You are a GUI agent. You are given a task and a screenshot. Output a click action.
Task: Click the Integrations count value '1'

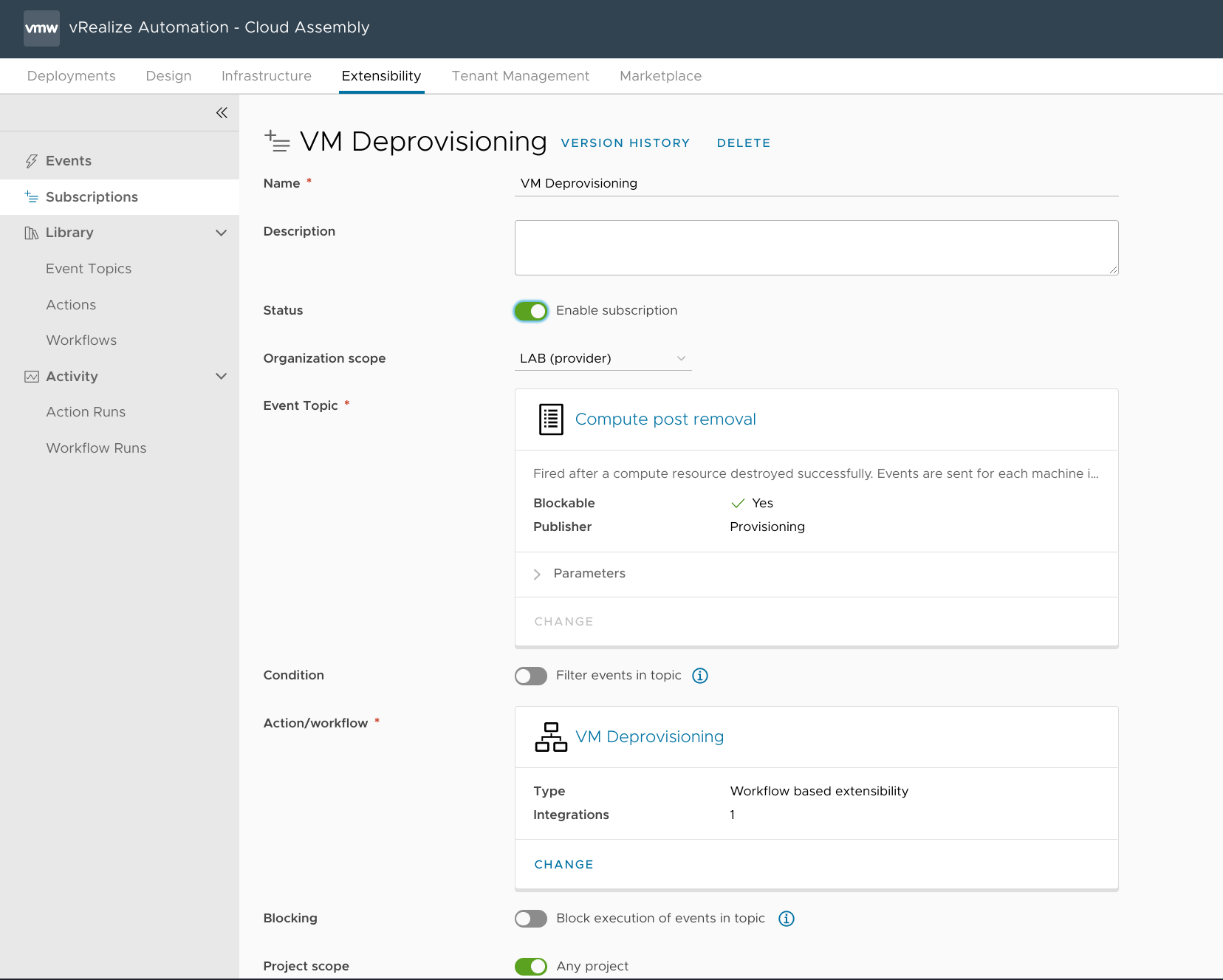click(733, 815)
